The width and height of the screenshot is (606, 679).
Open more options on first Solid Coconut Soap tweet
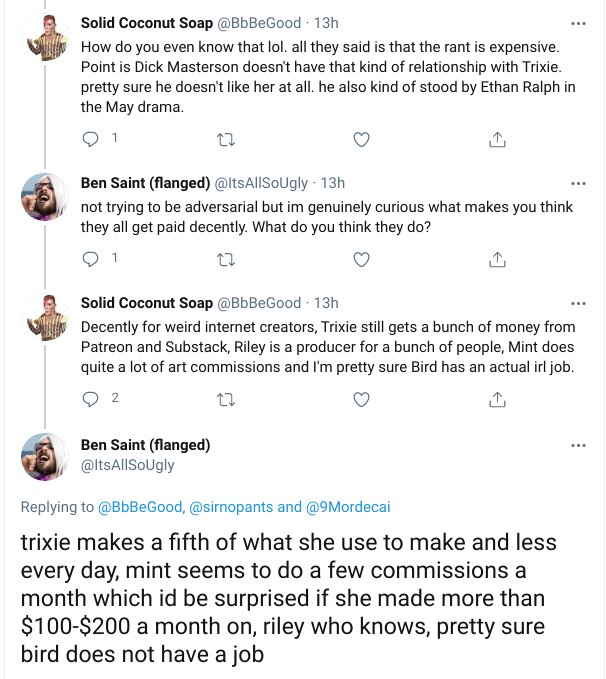tap(578, 23)
